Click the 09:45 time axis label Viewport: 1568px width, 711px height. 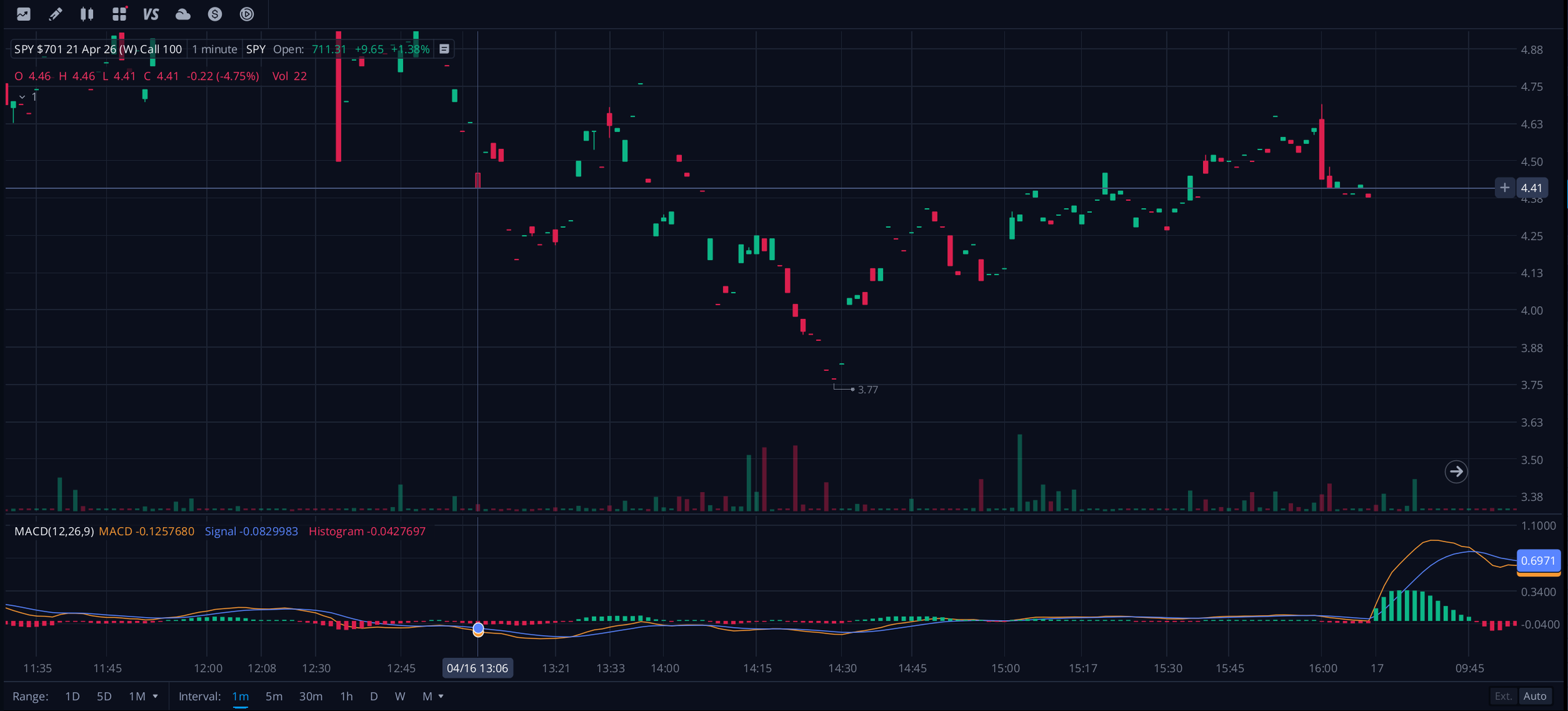1470,668
